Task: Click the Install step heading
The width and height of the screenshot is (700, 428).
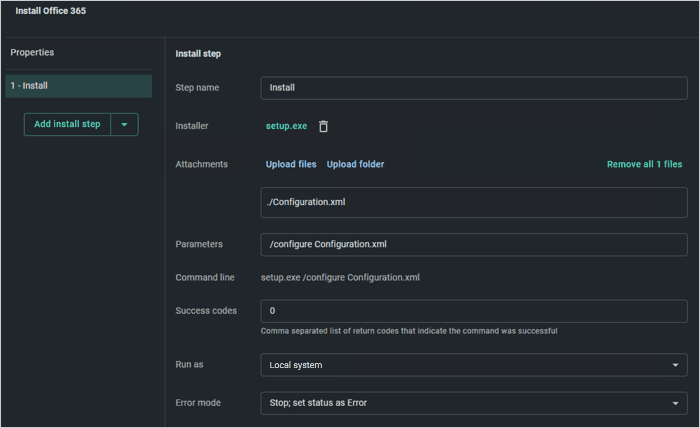Action: point(198,54)
